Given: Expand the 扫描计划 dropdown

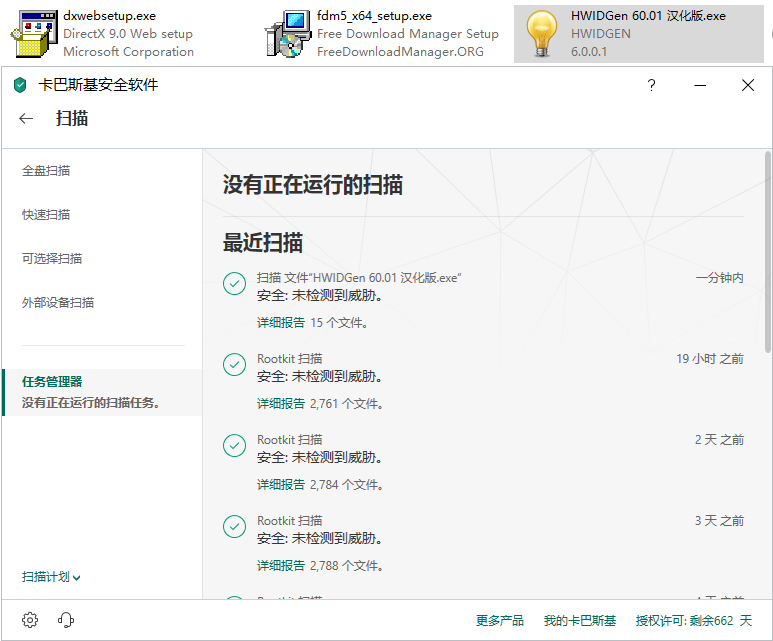Looking at the screenshot, I should (51, 577).
